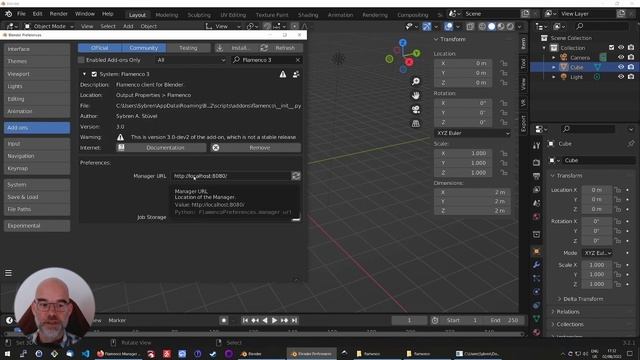The image size is (640, 360).
Task: Toggle Testing add-ons filter button
Action: point(188,48)
